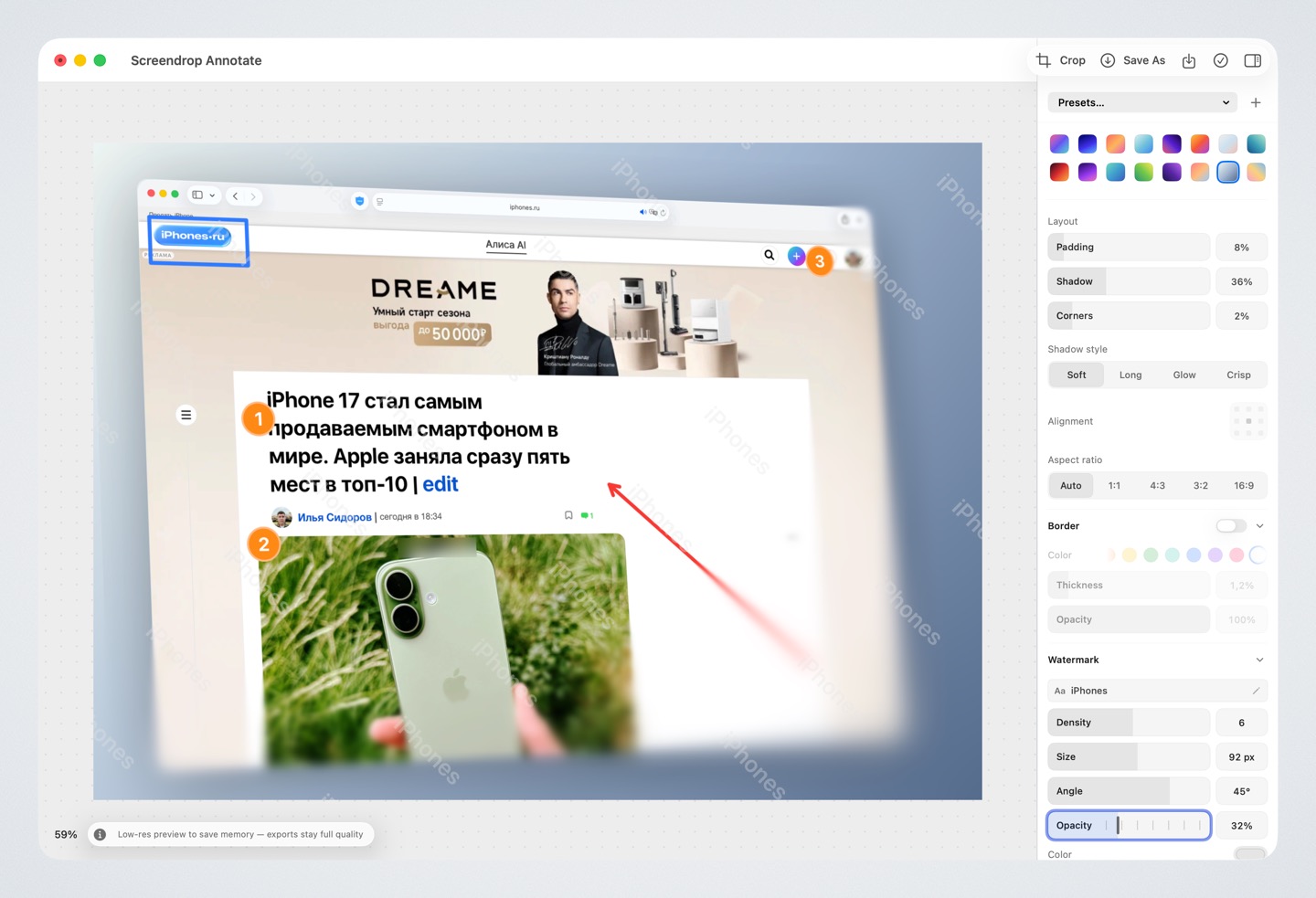
Task: Select 3:2 aspect ratio
Action: pos(1201,485)
